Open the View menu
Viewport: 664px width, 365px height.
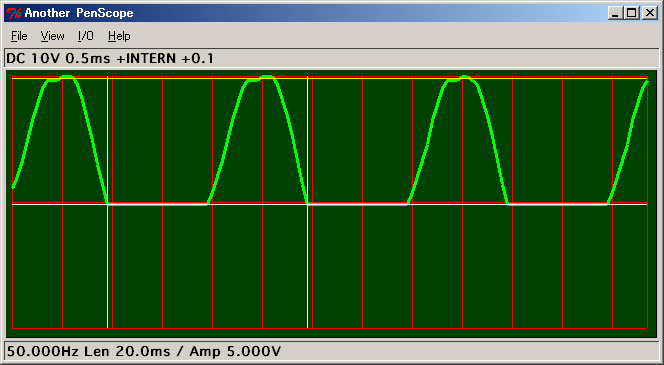coord(53,36)
